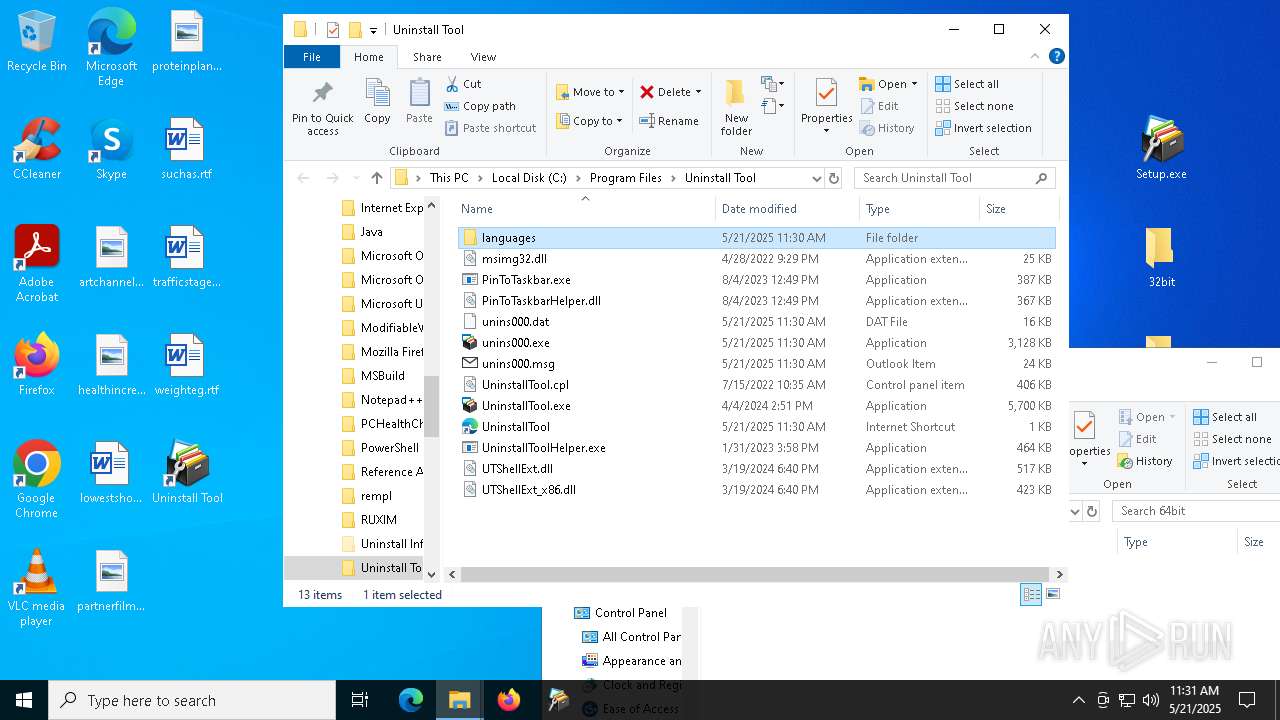1280x720 pixels.
Task: Select Uninstall Tool desktop shortcut
Action: (187, 473)
